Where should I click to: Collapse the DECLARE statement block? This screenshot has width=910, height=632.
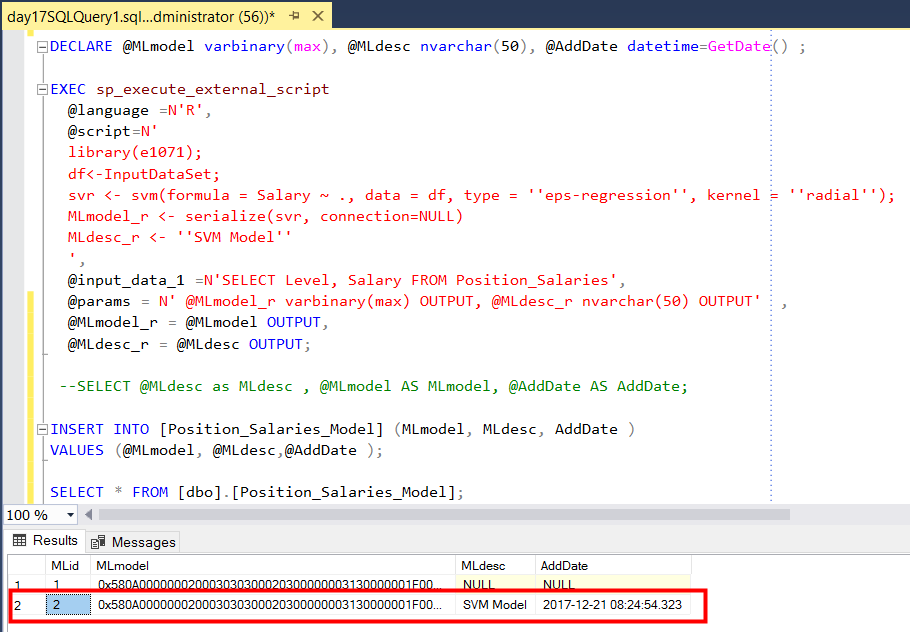pos(42,46)
